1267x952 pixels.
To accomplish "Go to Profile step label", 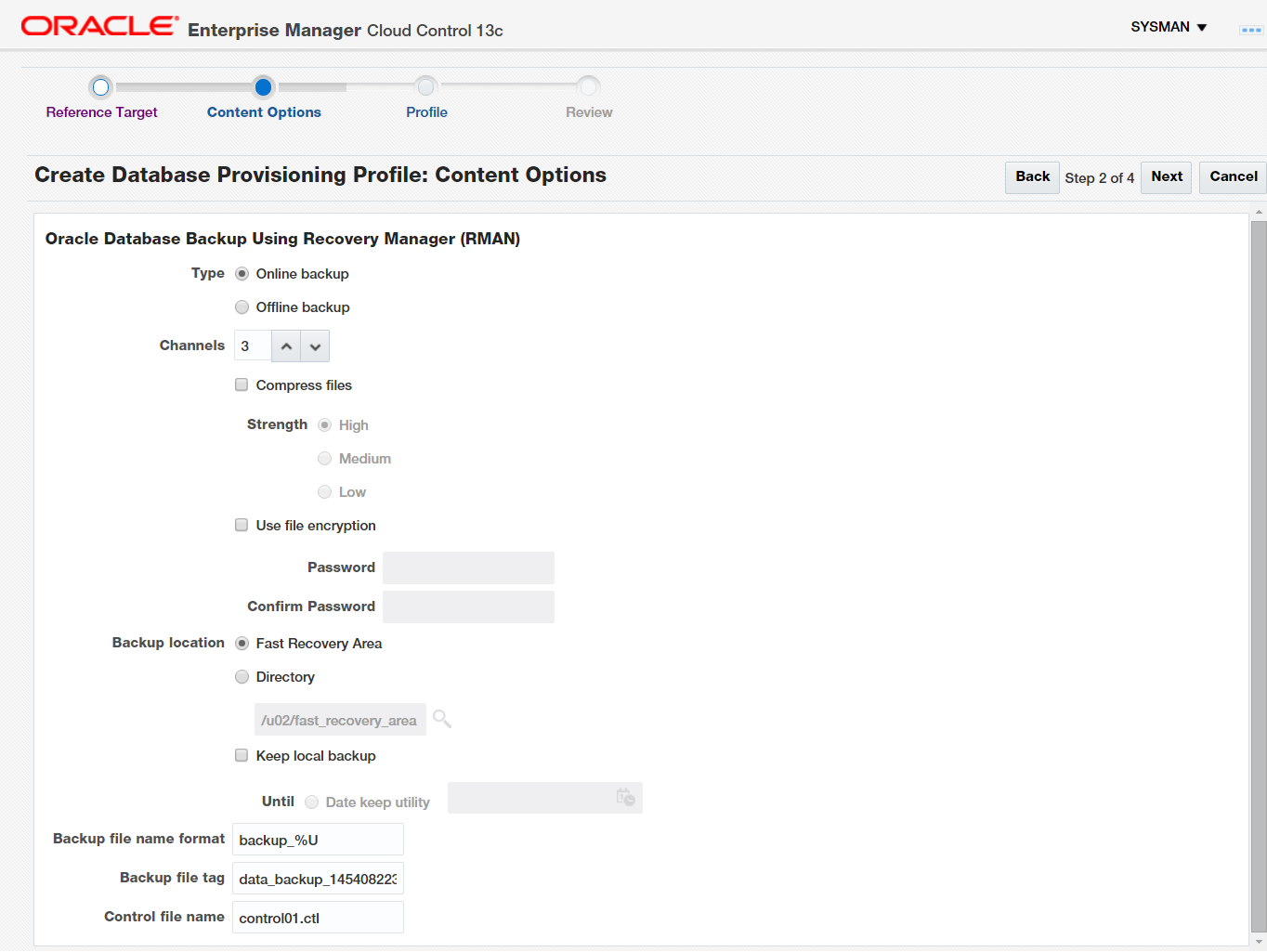I will 426,112.
